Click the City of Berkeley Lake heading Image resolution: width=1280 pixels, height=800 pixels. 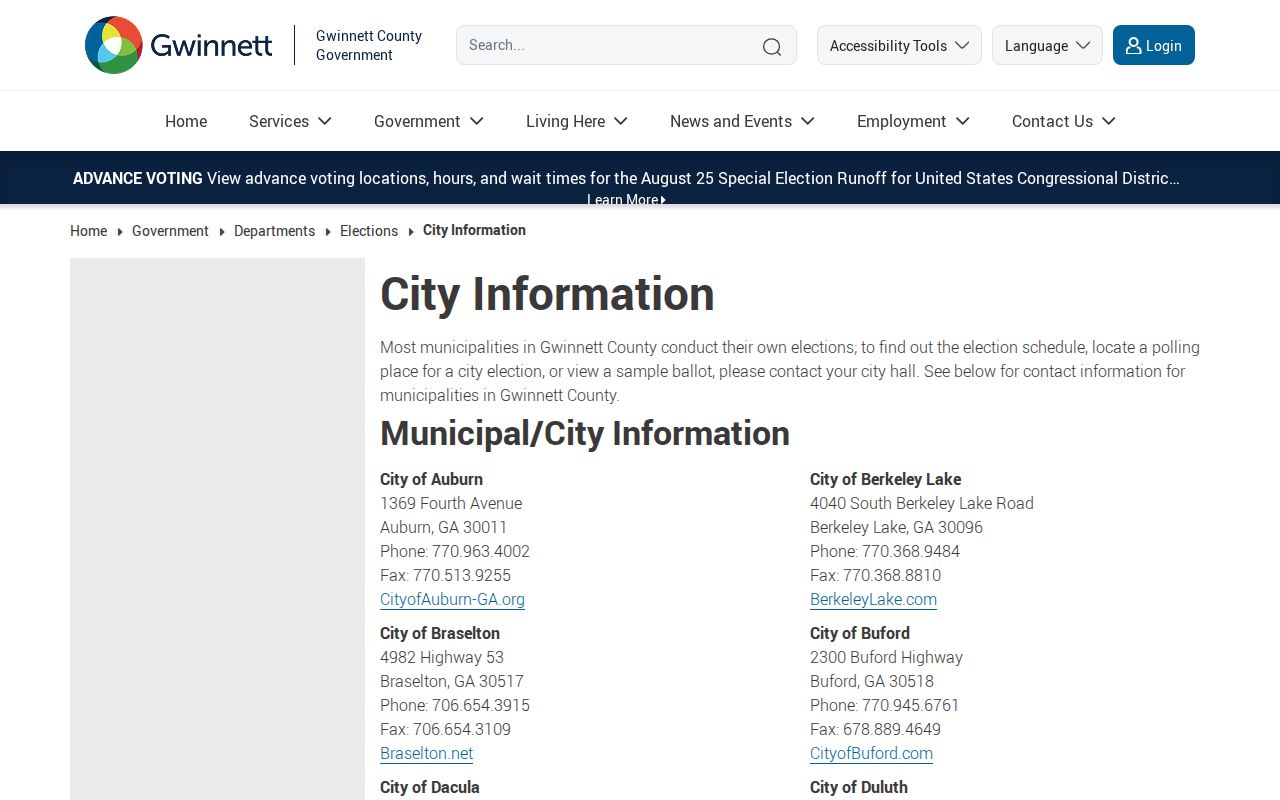(x=885, y=479)
